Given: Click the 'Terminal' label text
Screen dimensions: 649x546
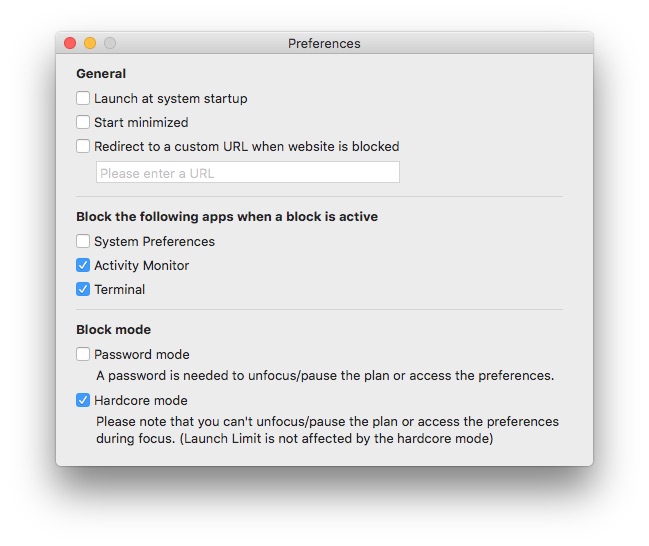Looking at the screenshot, I should pos(120,289).
